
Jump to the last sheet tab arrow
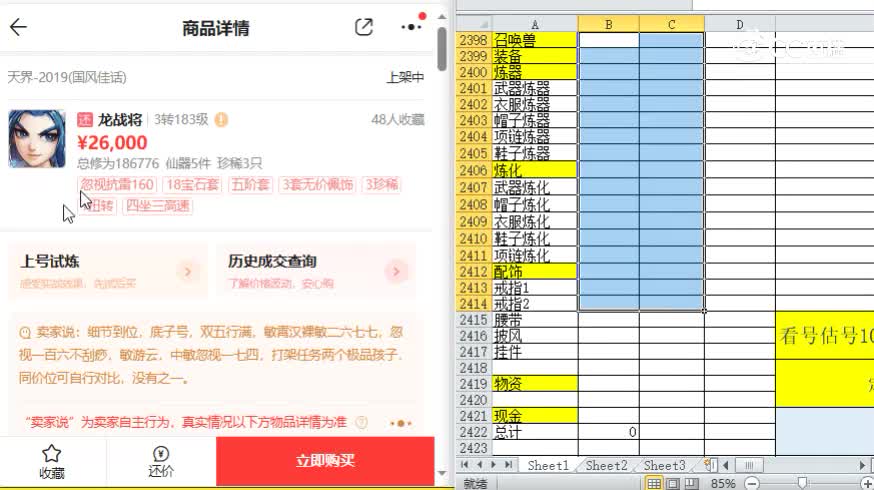click(508, 465)
